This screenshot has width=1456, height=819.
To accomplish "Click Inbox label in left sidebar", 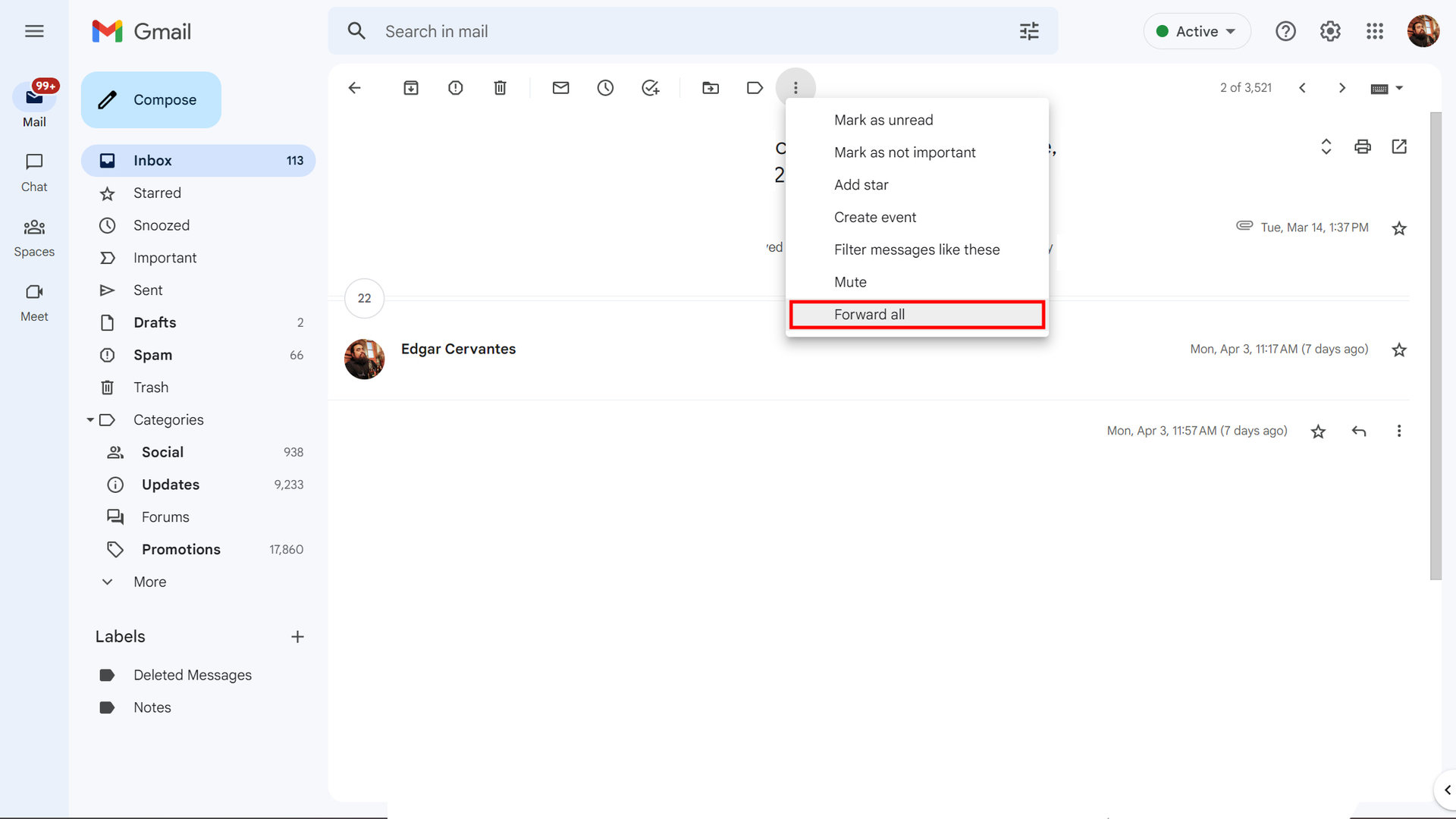I will pos(153,159).
